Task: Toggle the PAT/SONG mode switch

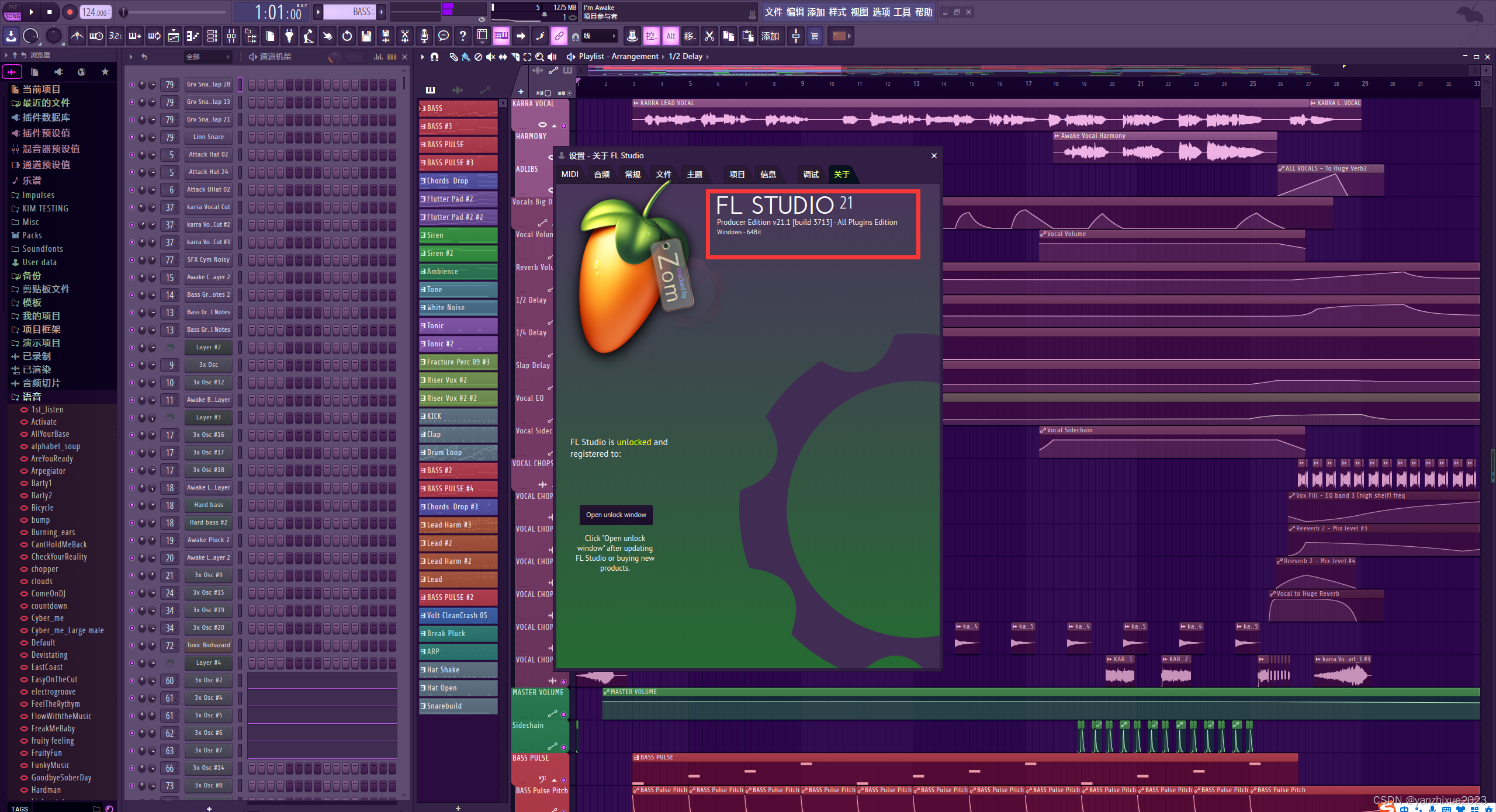Action: click(x=12, y=12)
